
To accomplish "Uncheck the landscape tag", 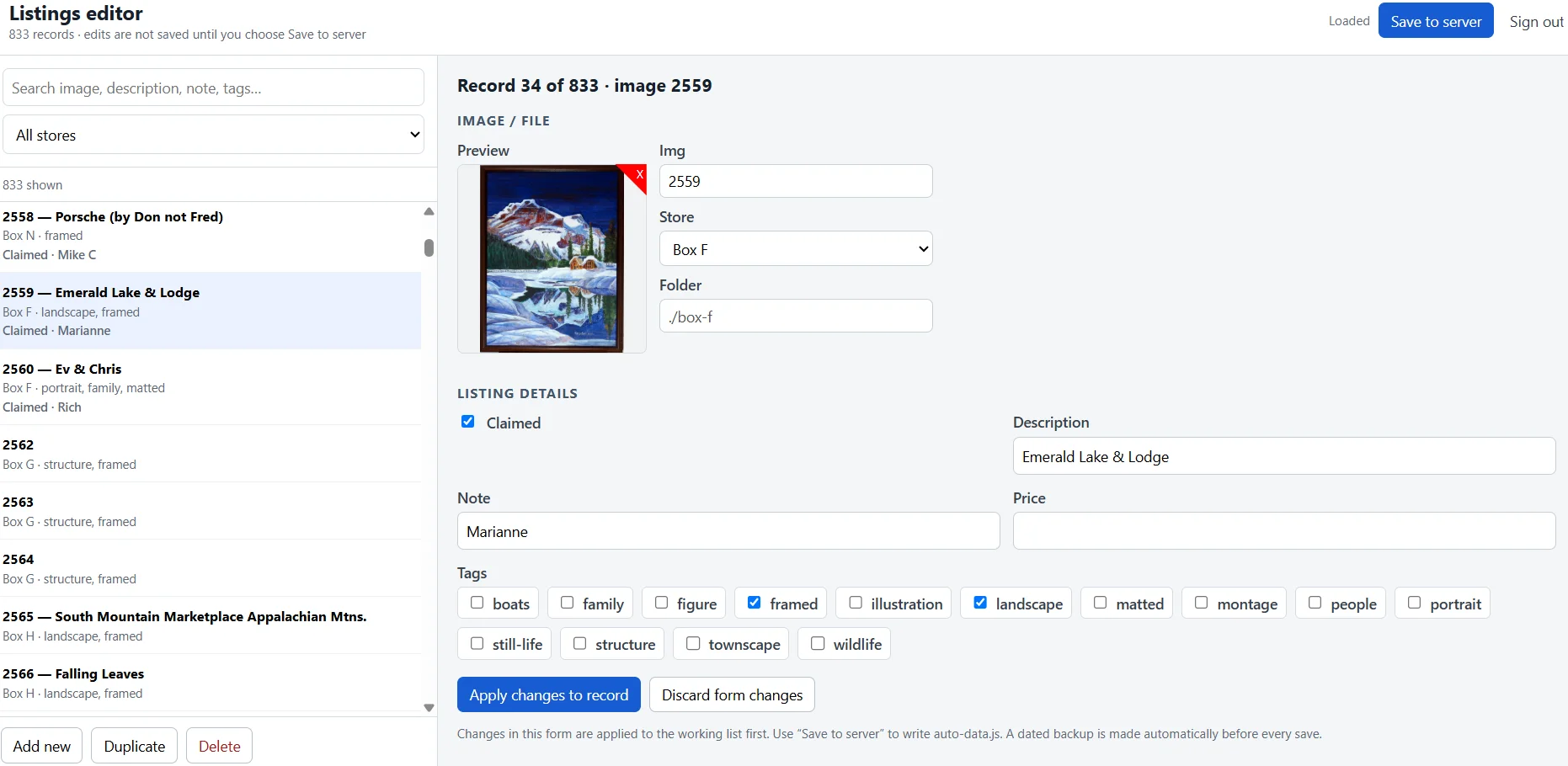I will point(980,603).
